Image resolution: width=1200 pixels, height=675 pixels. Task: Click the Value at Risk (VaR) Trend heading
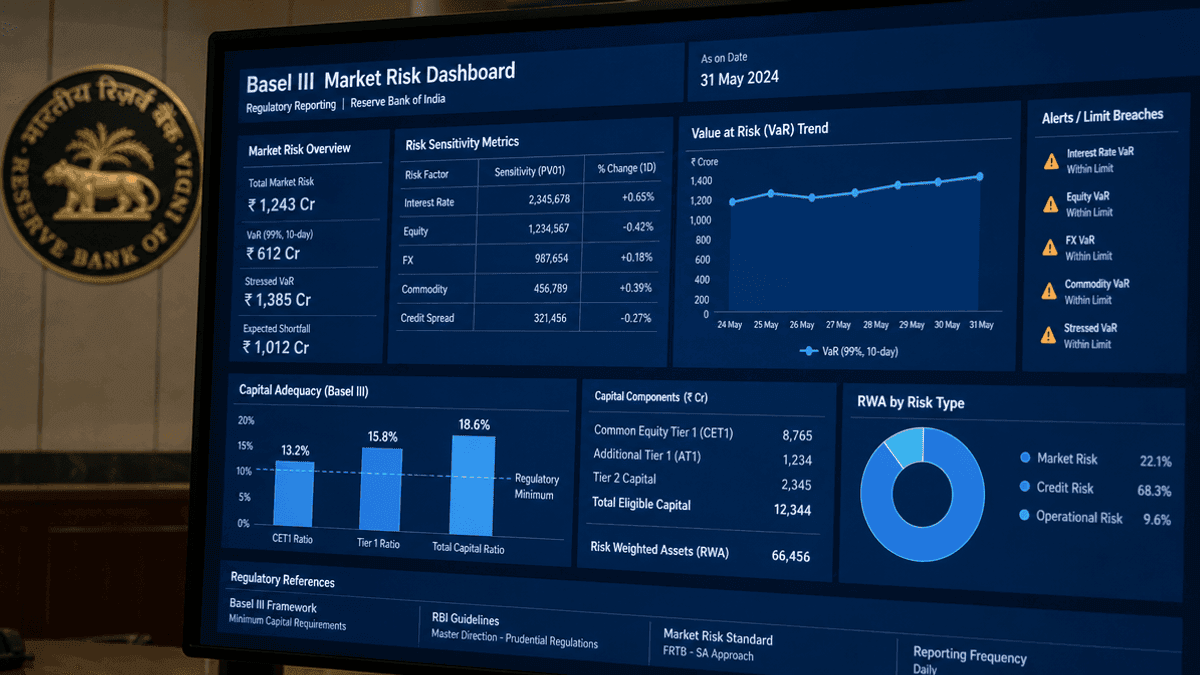(760, 129)
